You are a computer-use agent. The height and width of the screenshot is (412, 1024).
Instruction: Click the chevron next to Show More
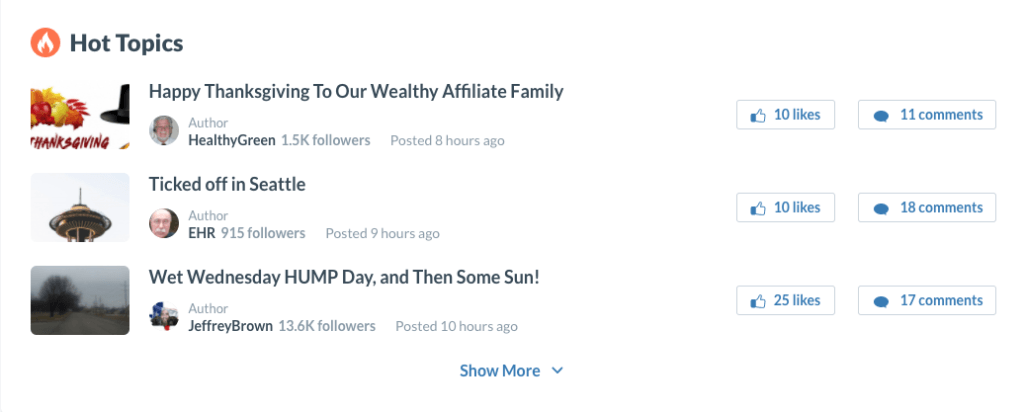(x=558, y=371)
